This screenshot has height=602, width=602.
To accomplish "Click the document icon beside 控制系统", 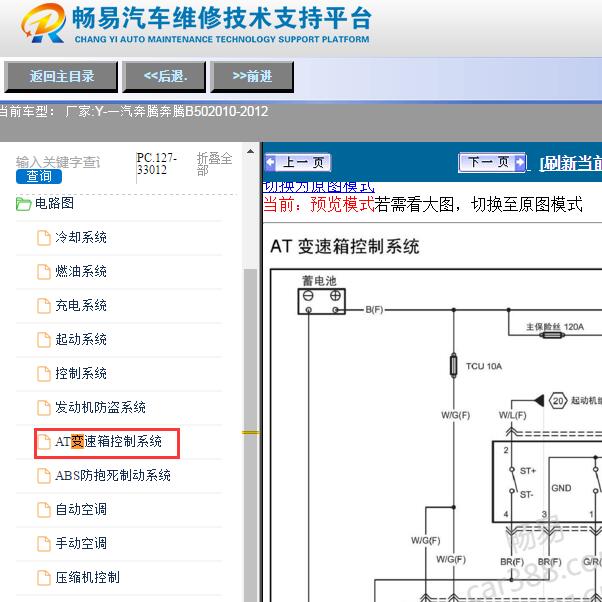I will pyautogui.click(x=44, y=374).
